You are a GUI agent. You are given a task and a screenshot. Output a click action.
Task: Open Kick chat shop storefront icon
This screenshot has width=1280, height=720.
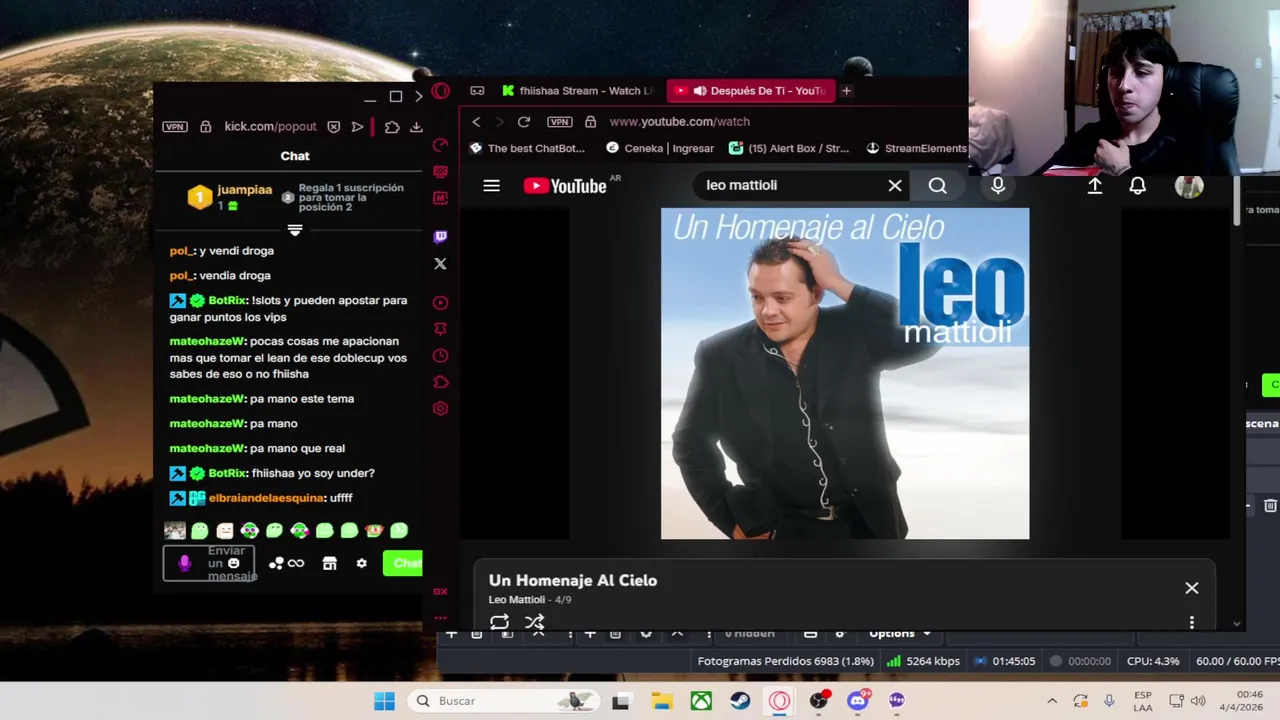330,564
